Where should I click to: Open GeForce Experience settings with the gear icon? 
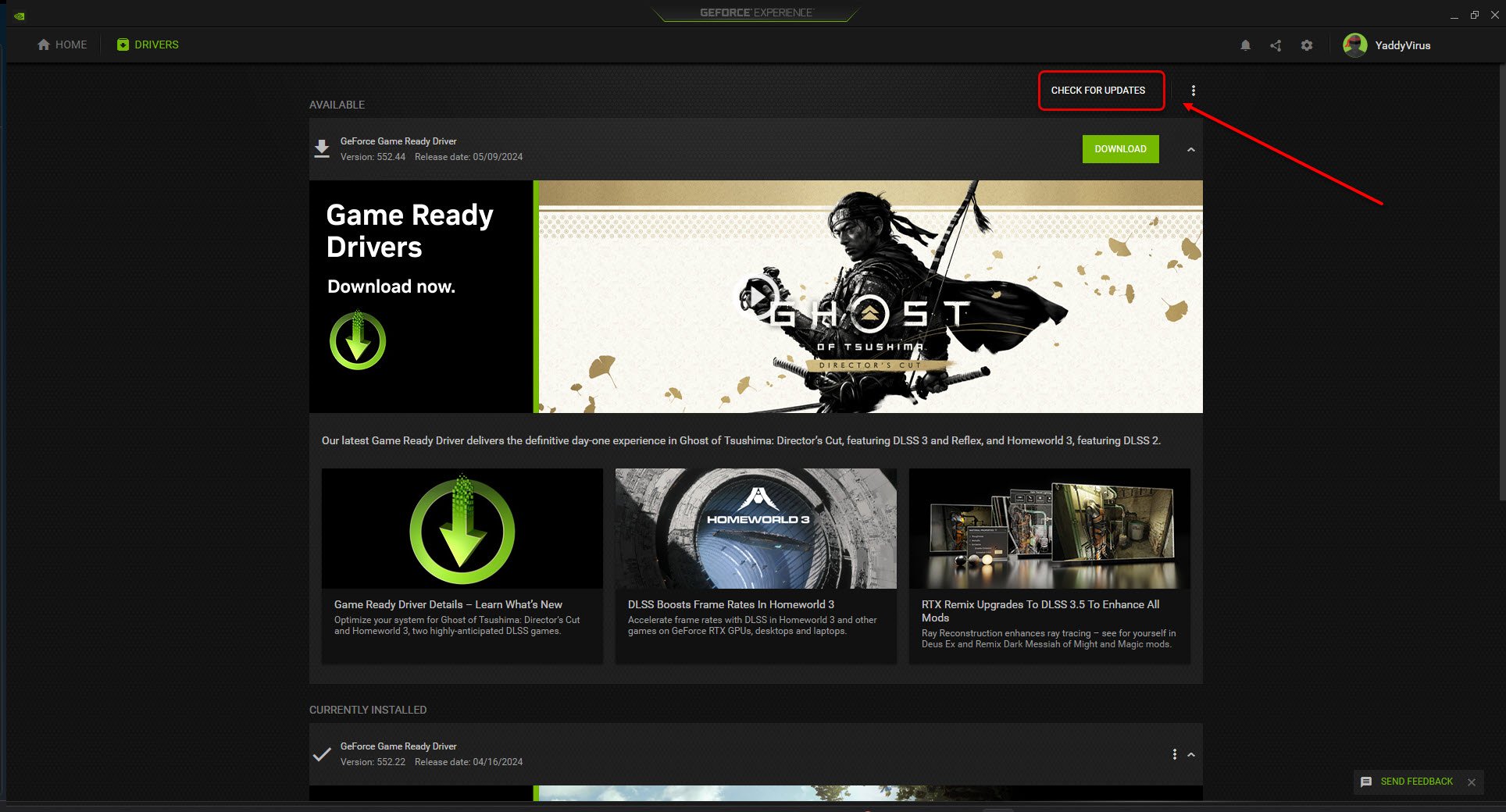click(x=1307, y=45)
